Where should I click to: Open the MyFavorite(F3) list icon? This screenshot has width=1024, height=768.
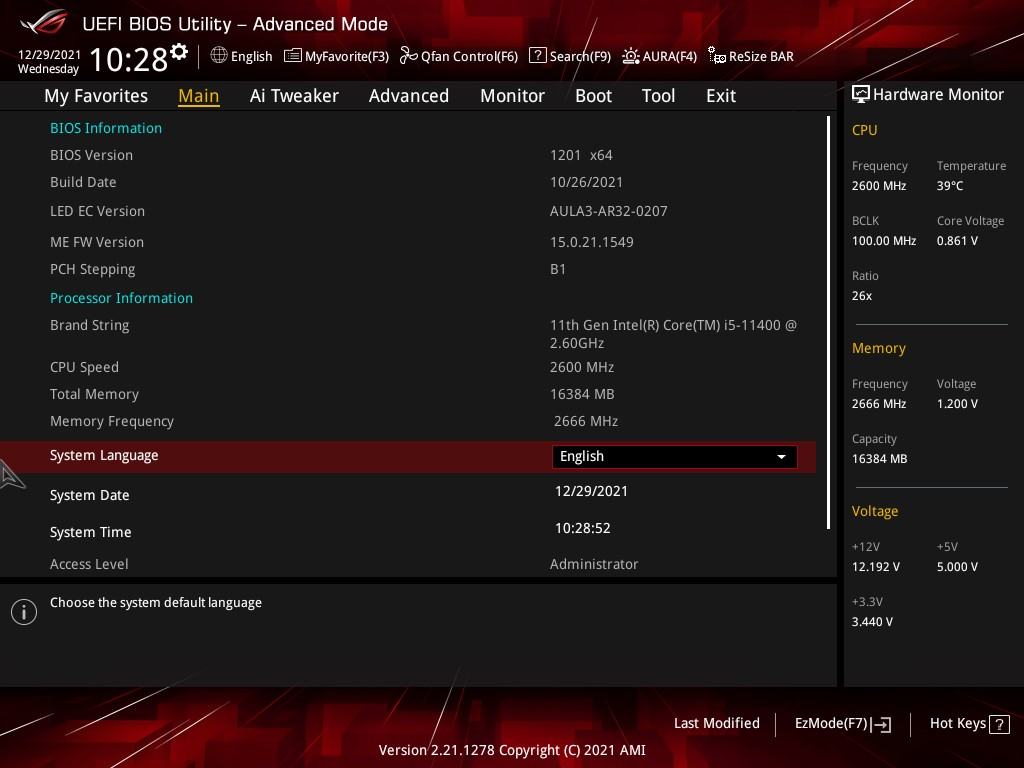[293, 56]
